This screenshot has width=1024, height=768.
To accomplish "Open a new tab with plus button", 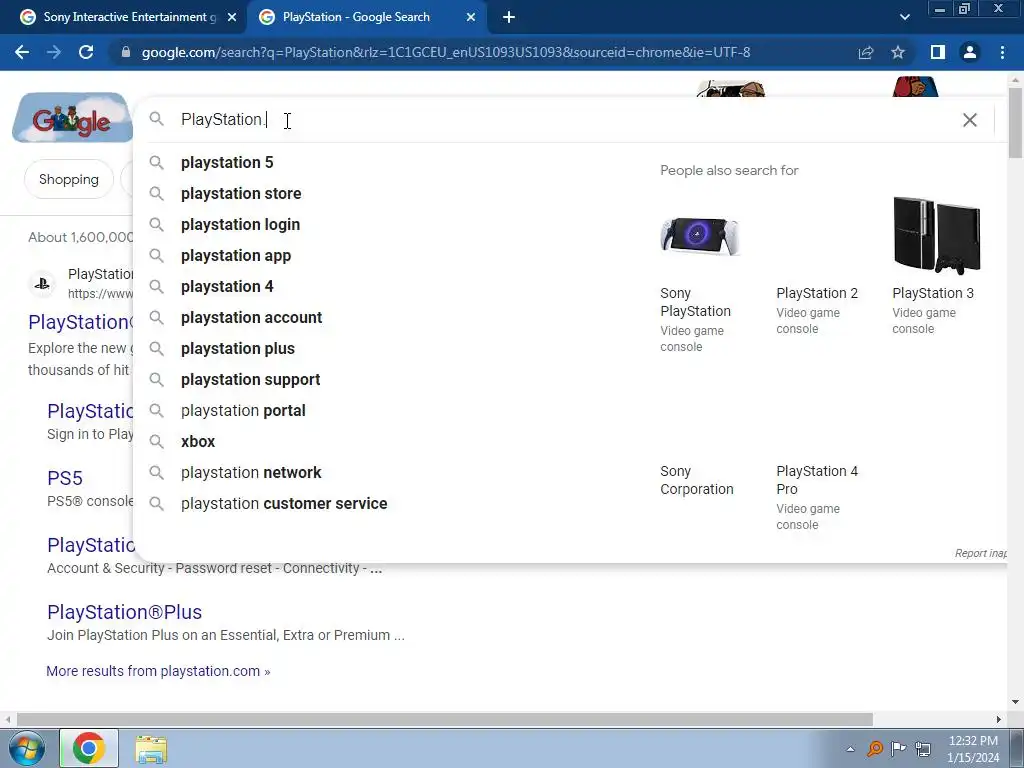I will coord(509,17).
